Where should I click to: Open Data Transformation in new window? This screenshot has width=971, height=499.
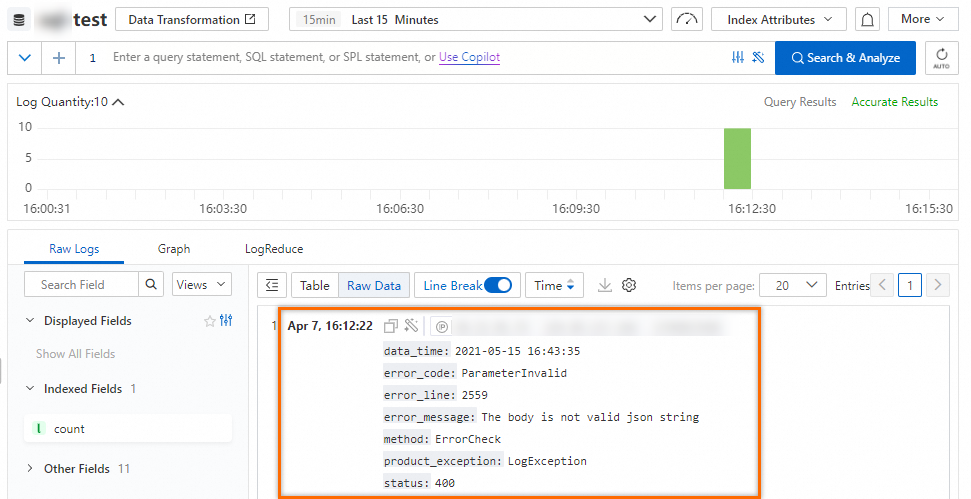192,19
